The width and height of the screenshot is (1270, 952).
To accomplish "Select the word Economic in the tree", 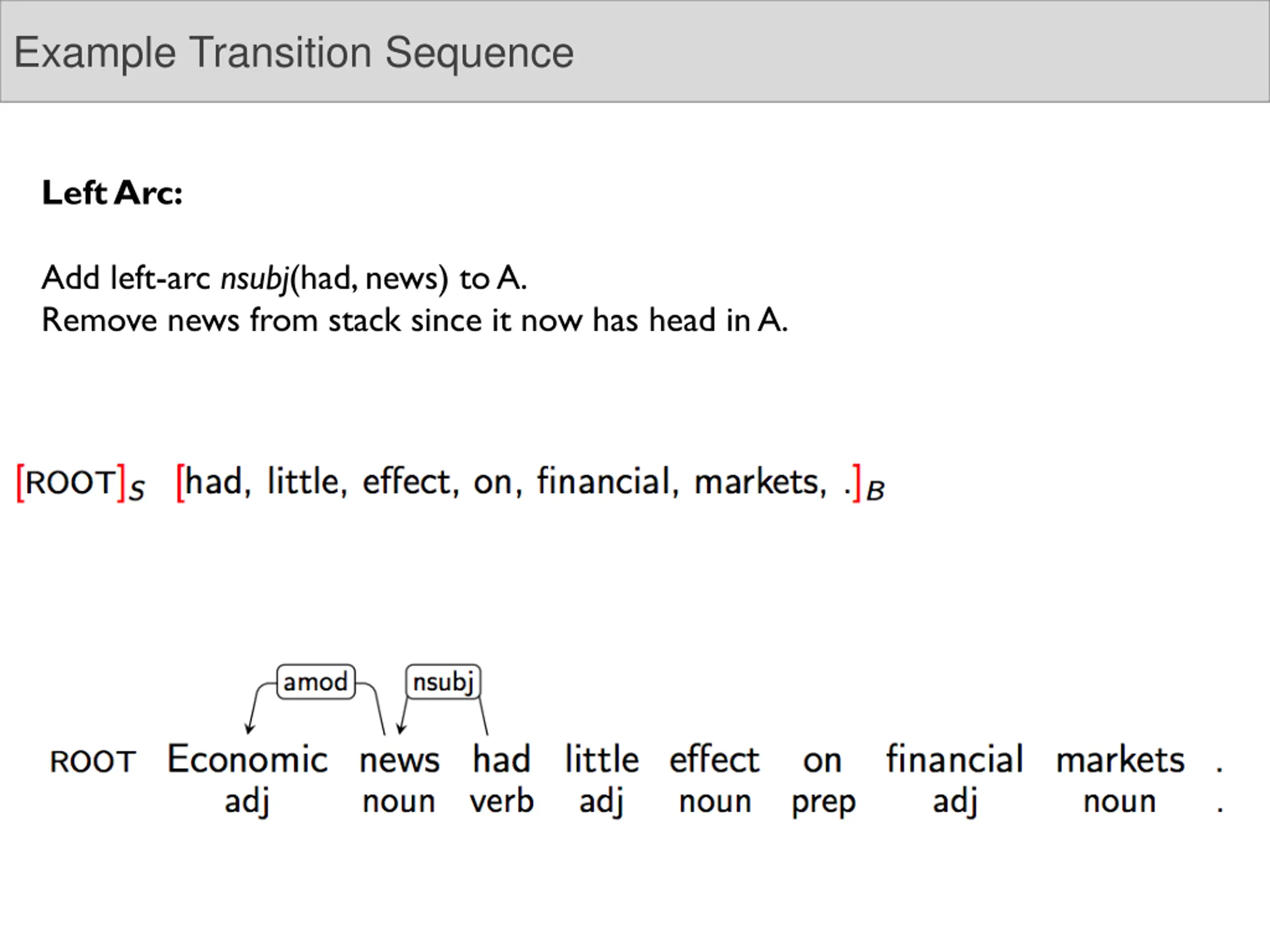I will 248,759.
